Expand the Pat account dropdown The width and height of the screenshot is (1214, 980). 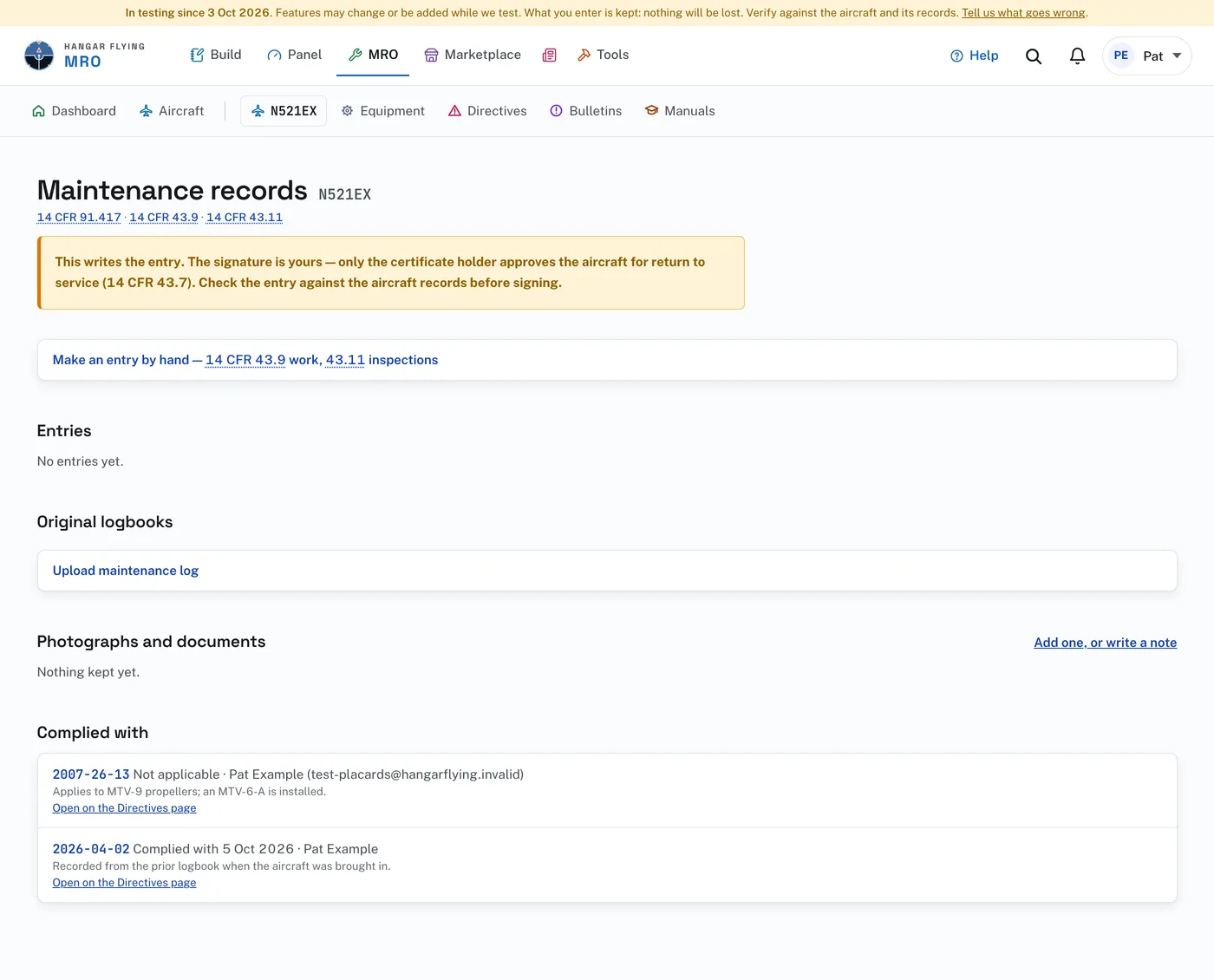pos(1147,56)
